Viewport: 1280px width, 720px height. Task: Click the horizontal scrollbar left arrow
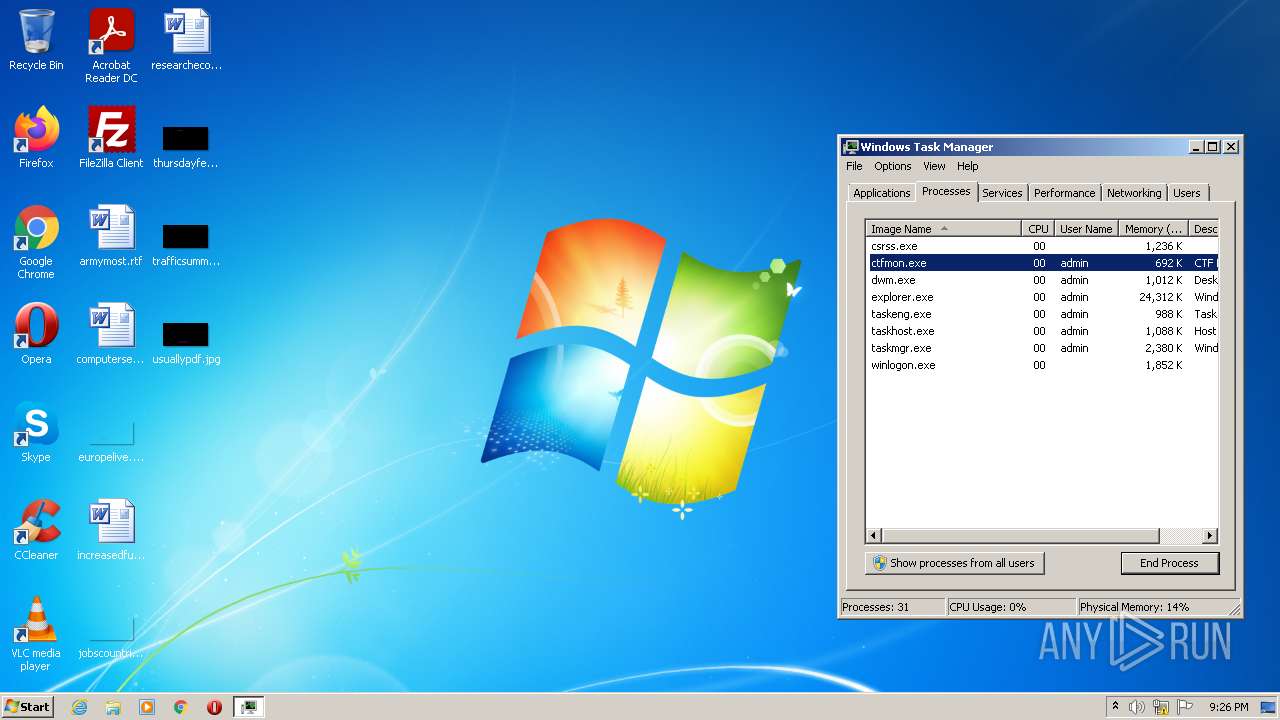(874, 536)
